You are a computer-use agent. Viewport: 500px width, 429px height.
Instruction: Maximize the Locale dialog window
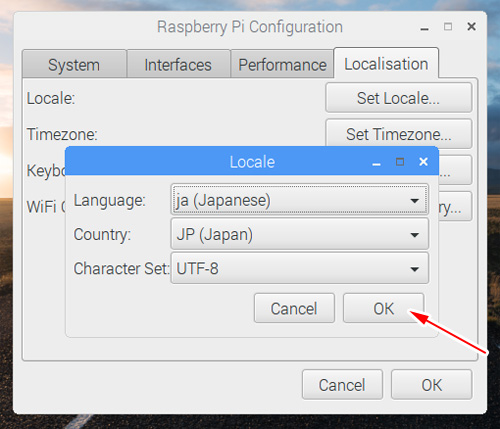[400, 162]
